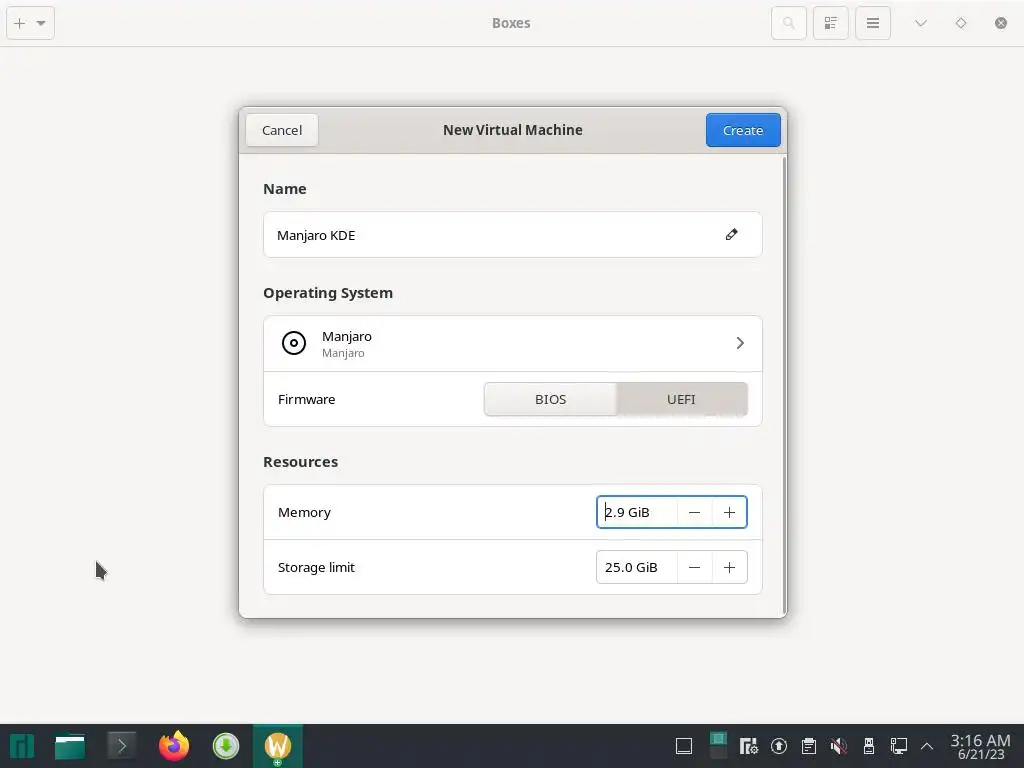
Task: Open the file manager from taskbar
Action: click(x=70, y=746)
